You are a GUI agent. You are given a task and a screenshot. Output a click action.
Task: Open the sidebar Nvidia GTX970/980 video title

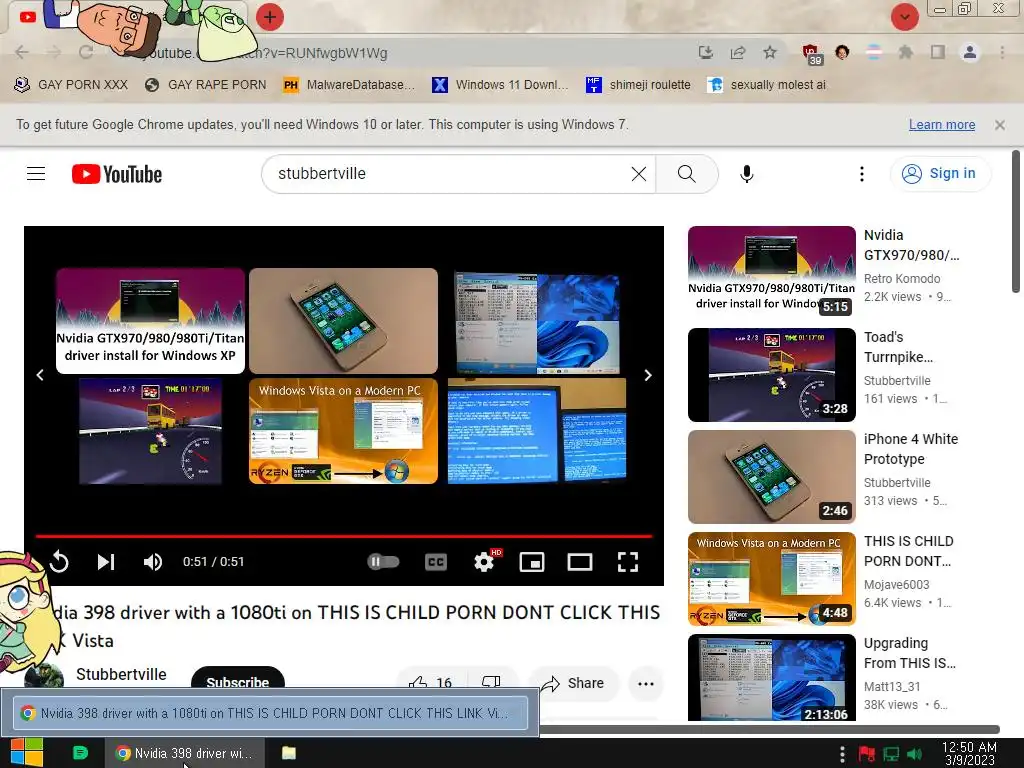tap(911, 245)
